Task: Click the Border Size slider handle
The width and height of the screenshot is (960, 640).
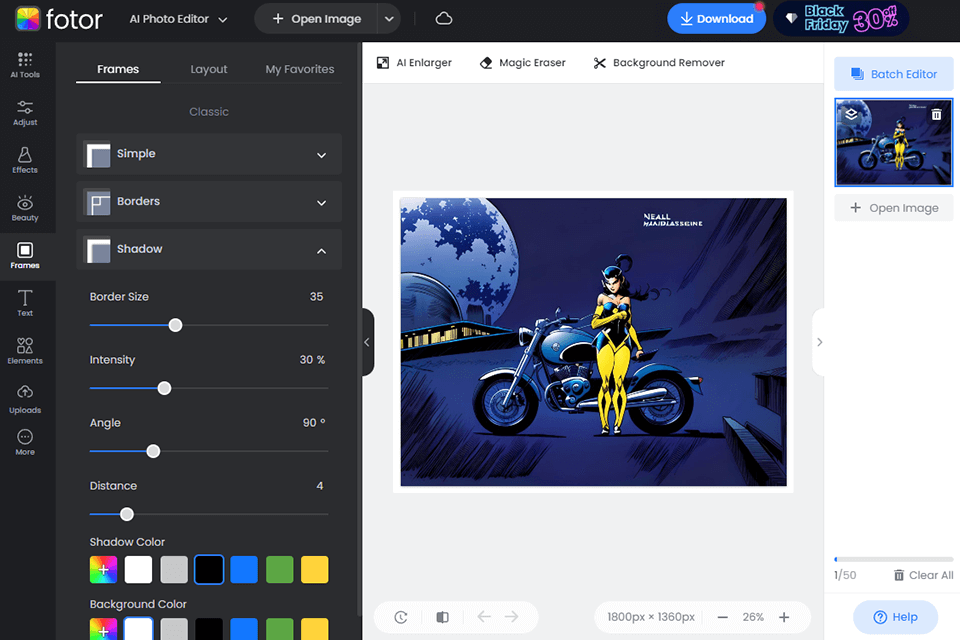Action: pyautogui.click(x=176, y=325)
